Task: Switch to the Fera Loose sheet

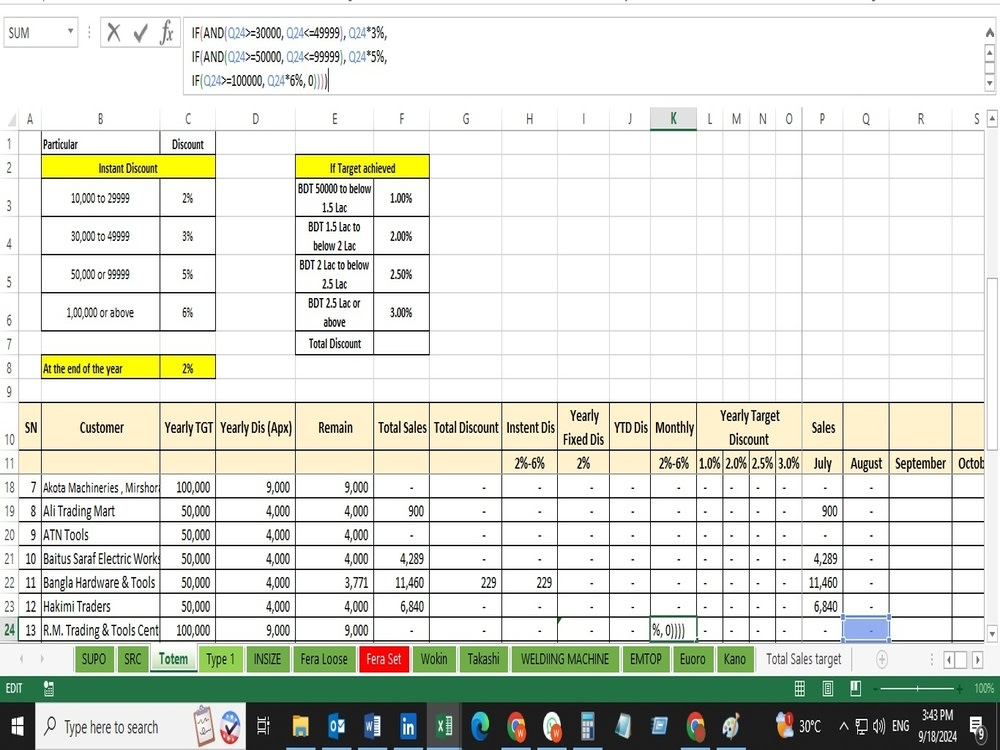Action: [x=324, y=659]
